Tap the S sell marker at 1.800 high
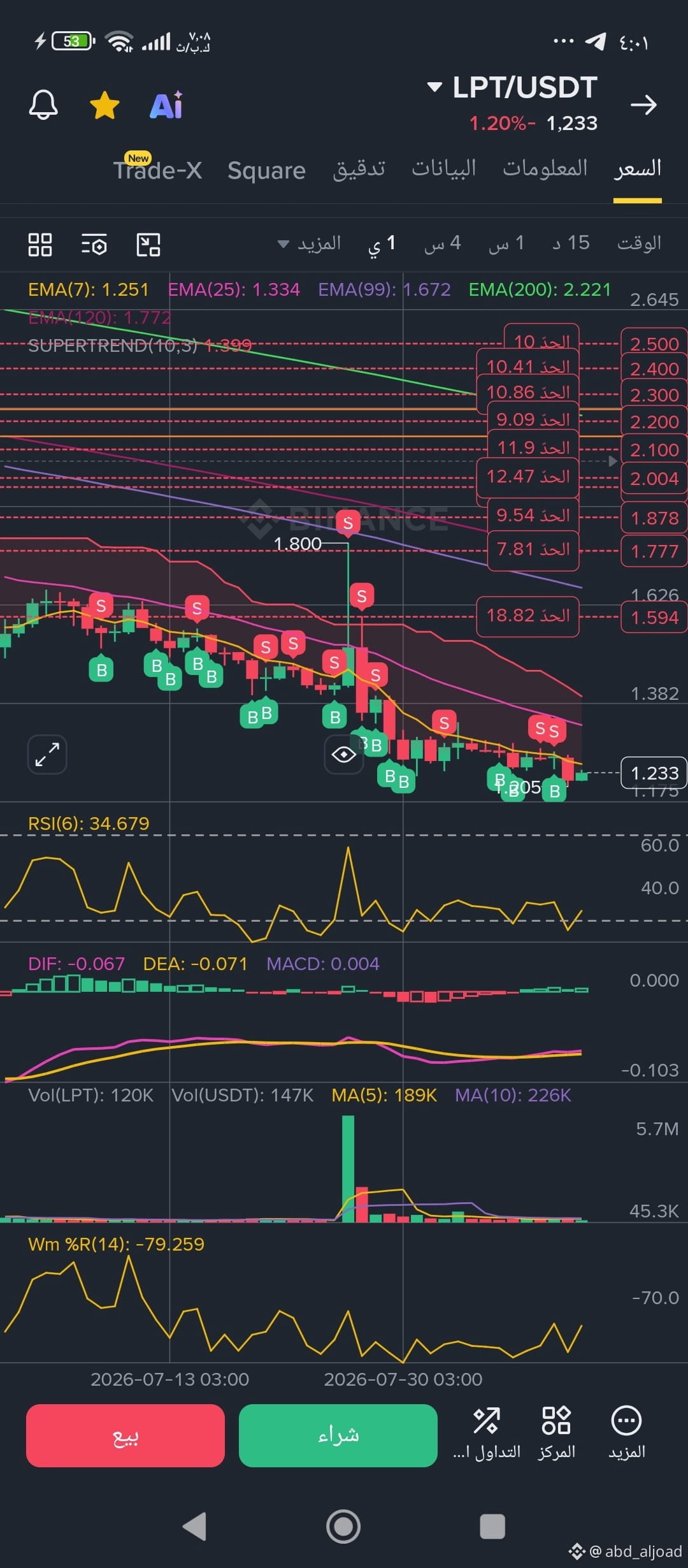688x1568 pixels. coord(348,523)
